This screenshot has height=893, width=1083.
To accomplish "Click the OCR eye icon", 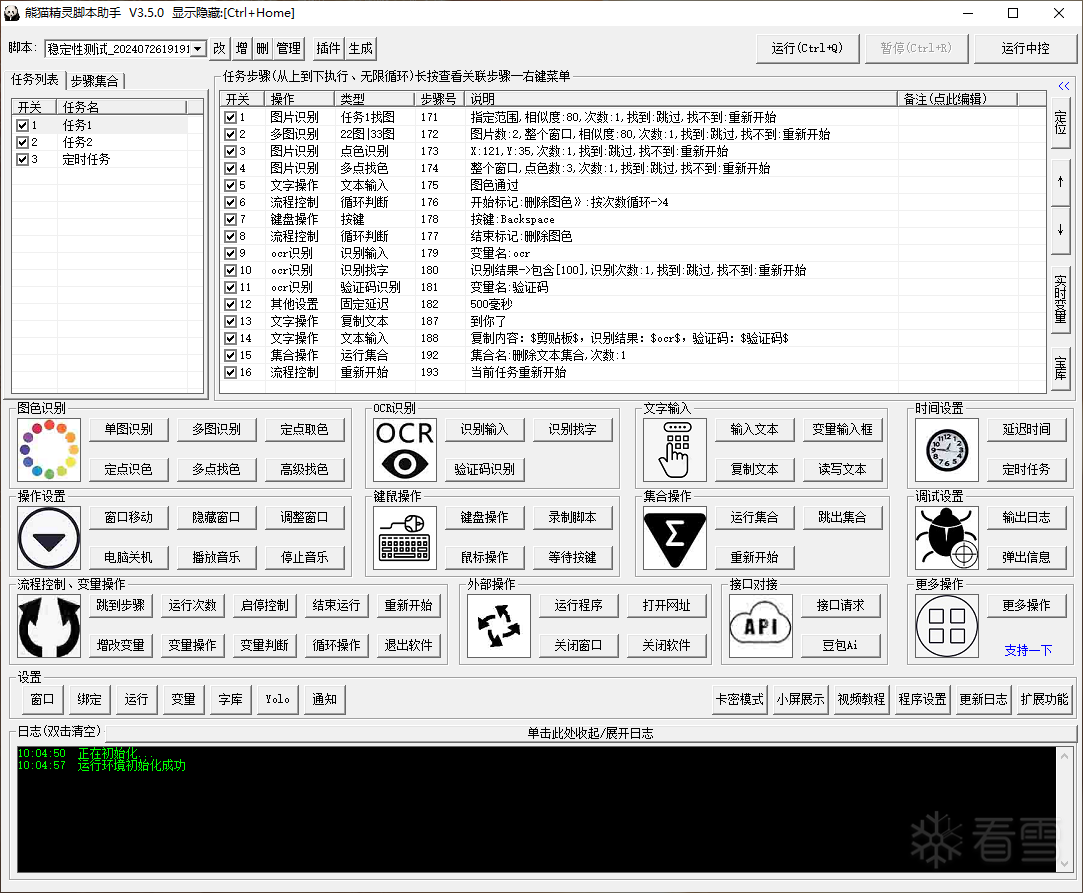I will click(x=405, y=450).
